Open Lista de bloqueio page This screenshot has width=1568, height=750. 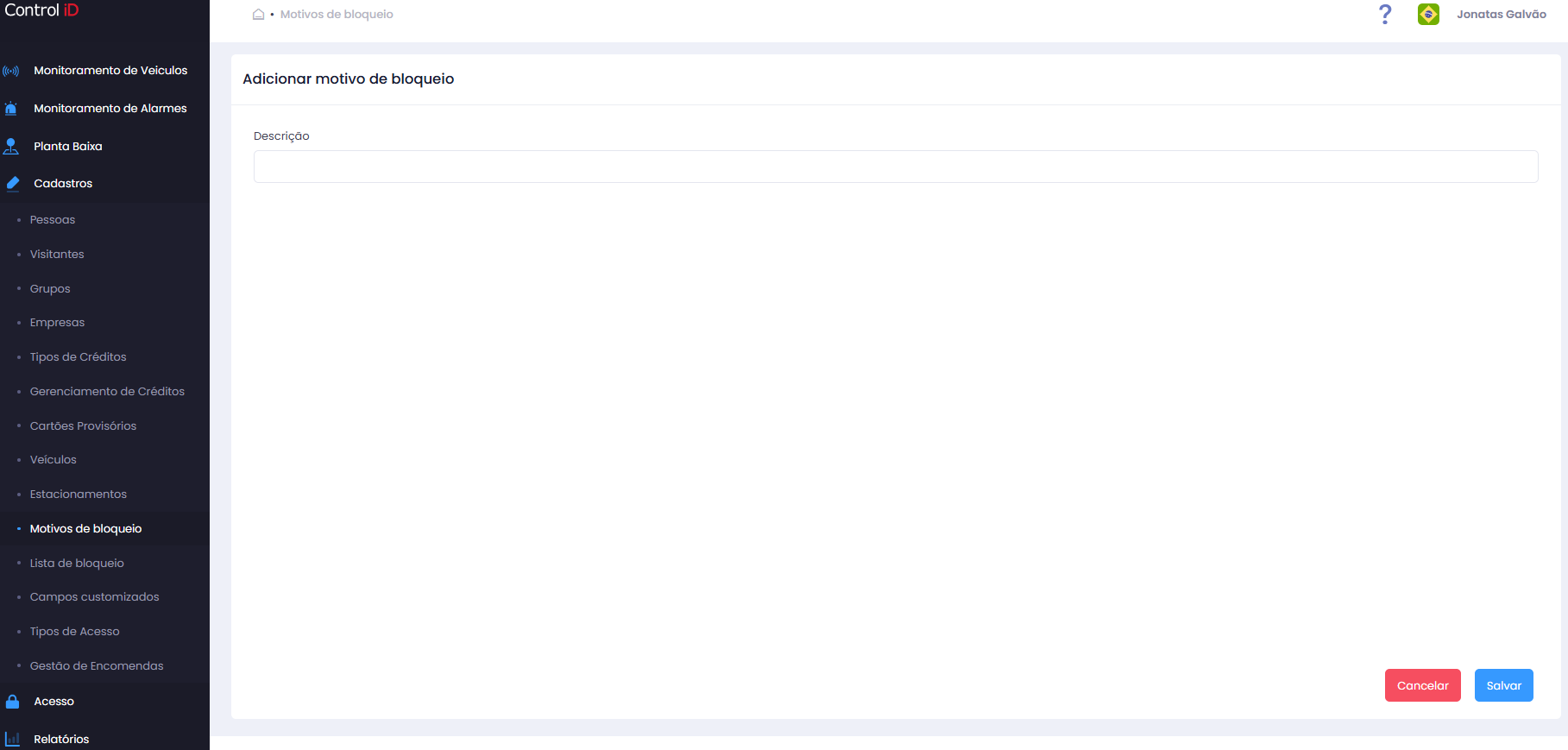tap(77, 564)
